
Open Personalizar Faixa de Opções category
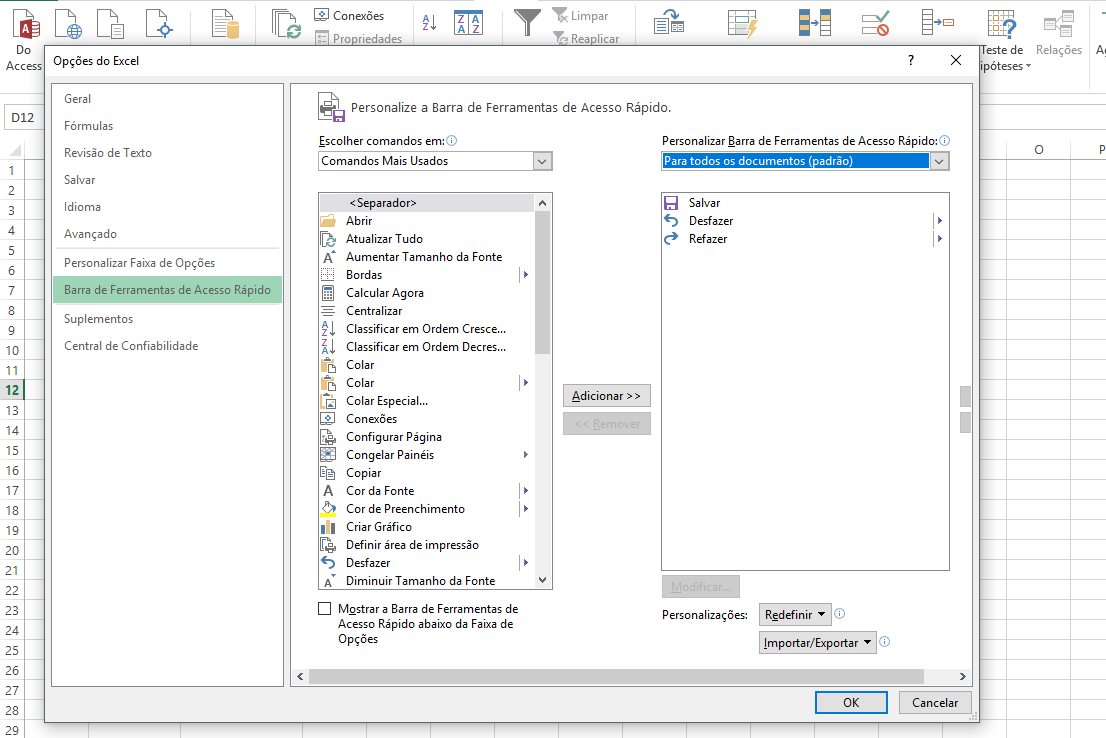point(166,262)
